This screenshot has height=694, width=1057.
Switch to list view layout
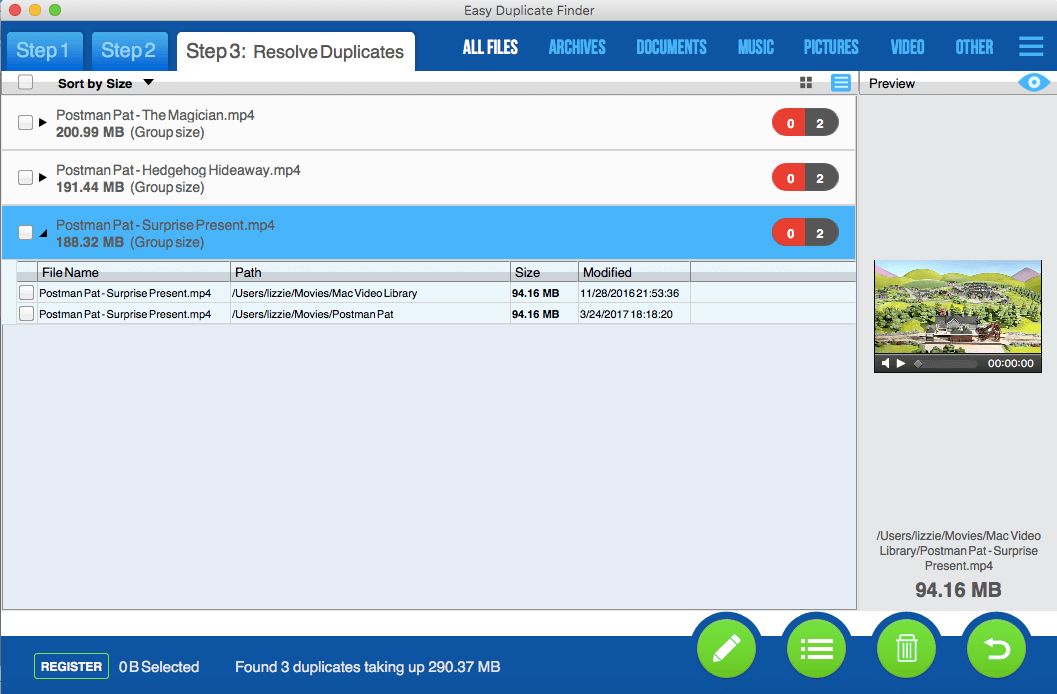[x=841, y=83]
